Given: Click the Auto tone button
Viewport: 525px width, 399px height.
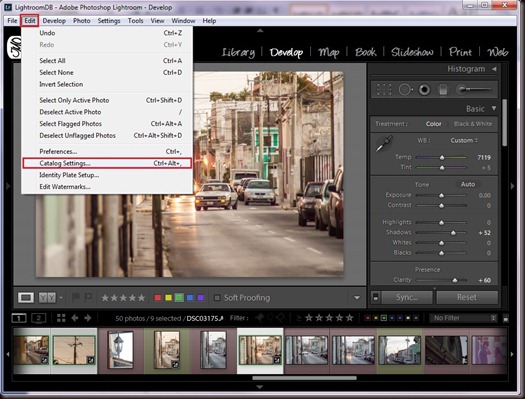Looking at the screenshot, I should pyautogui.click(x=468, y=184).
